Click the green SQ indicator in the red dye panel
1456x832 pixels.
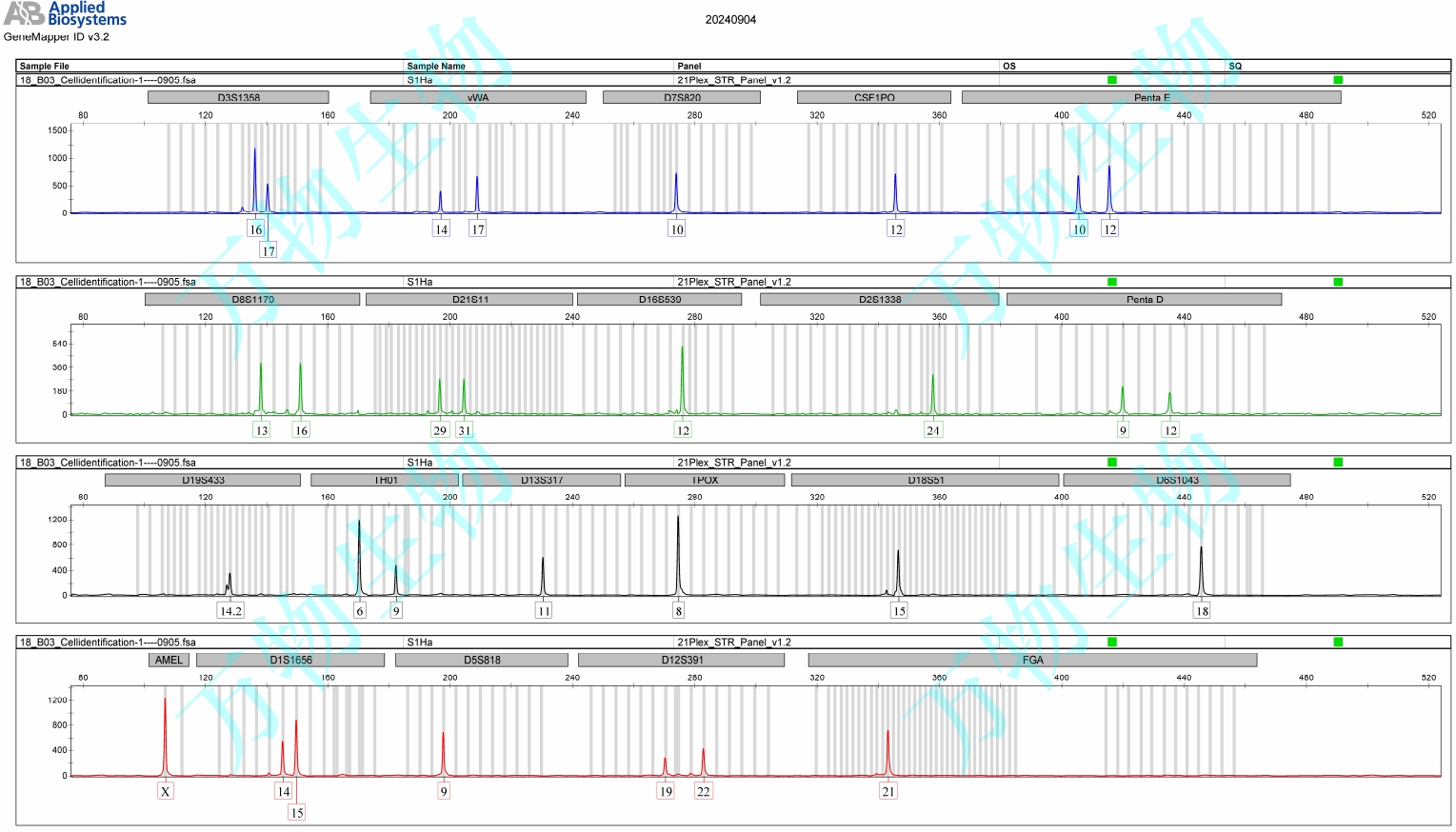[x=1337, y=643]
